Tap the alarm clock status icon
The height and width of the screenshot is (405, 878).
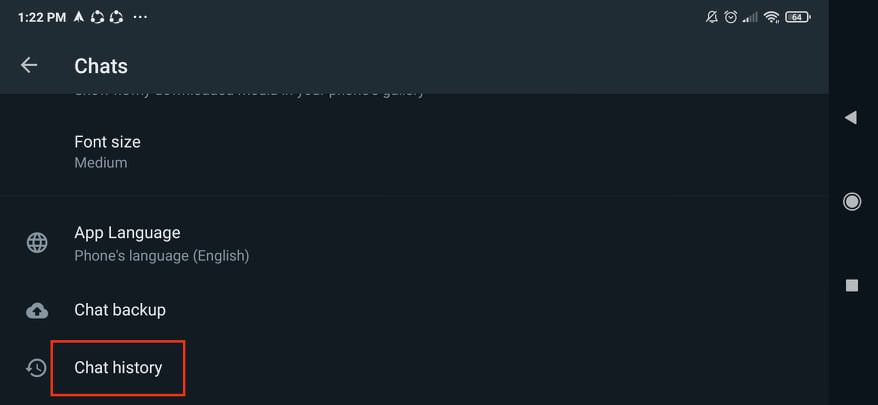730,17
